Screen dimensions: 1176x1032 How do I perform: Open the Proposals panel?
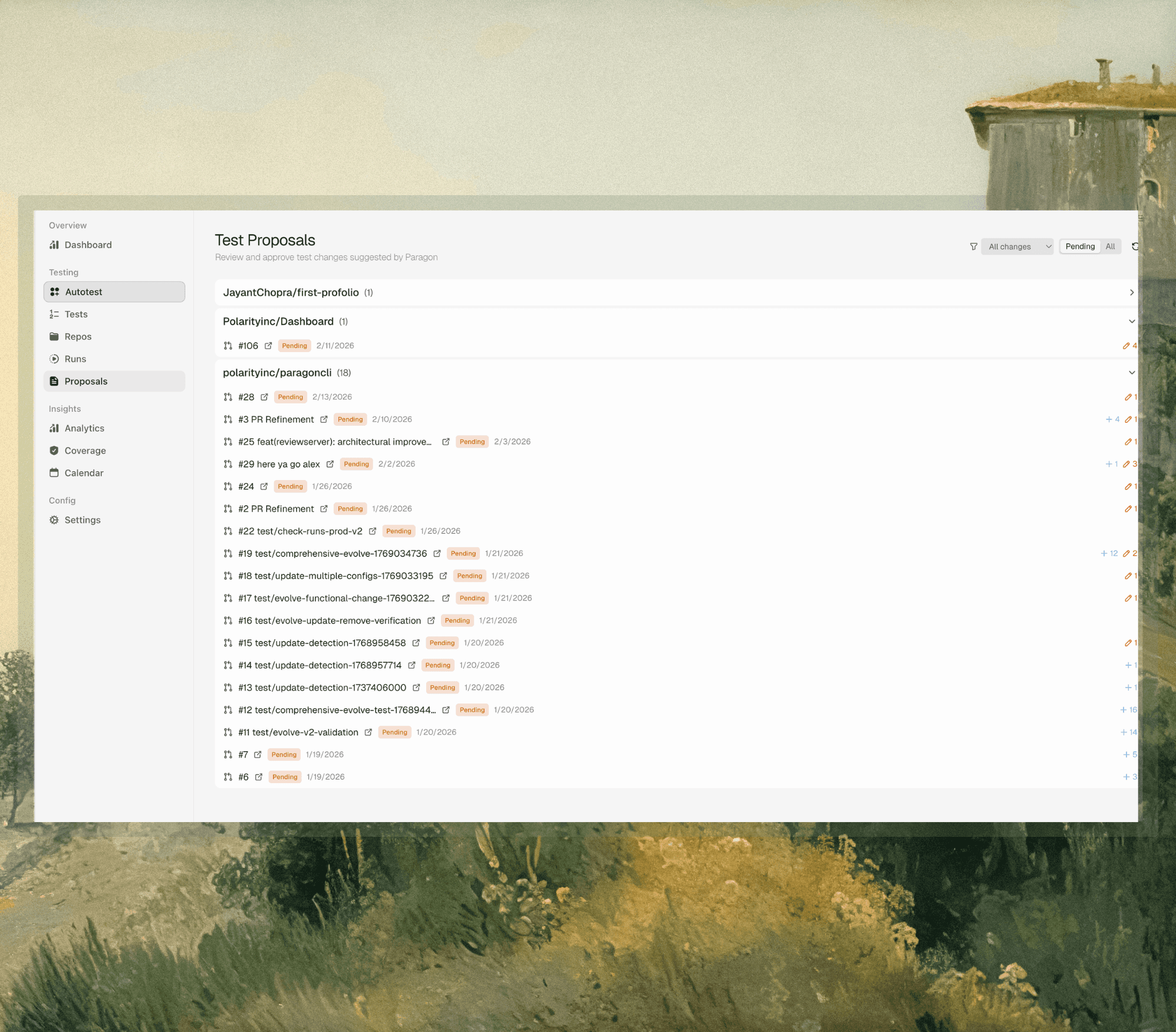tap(86, 381)
